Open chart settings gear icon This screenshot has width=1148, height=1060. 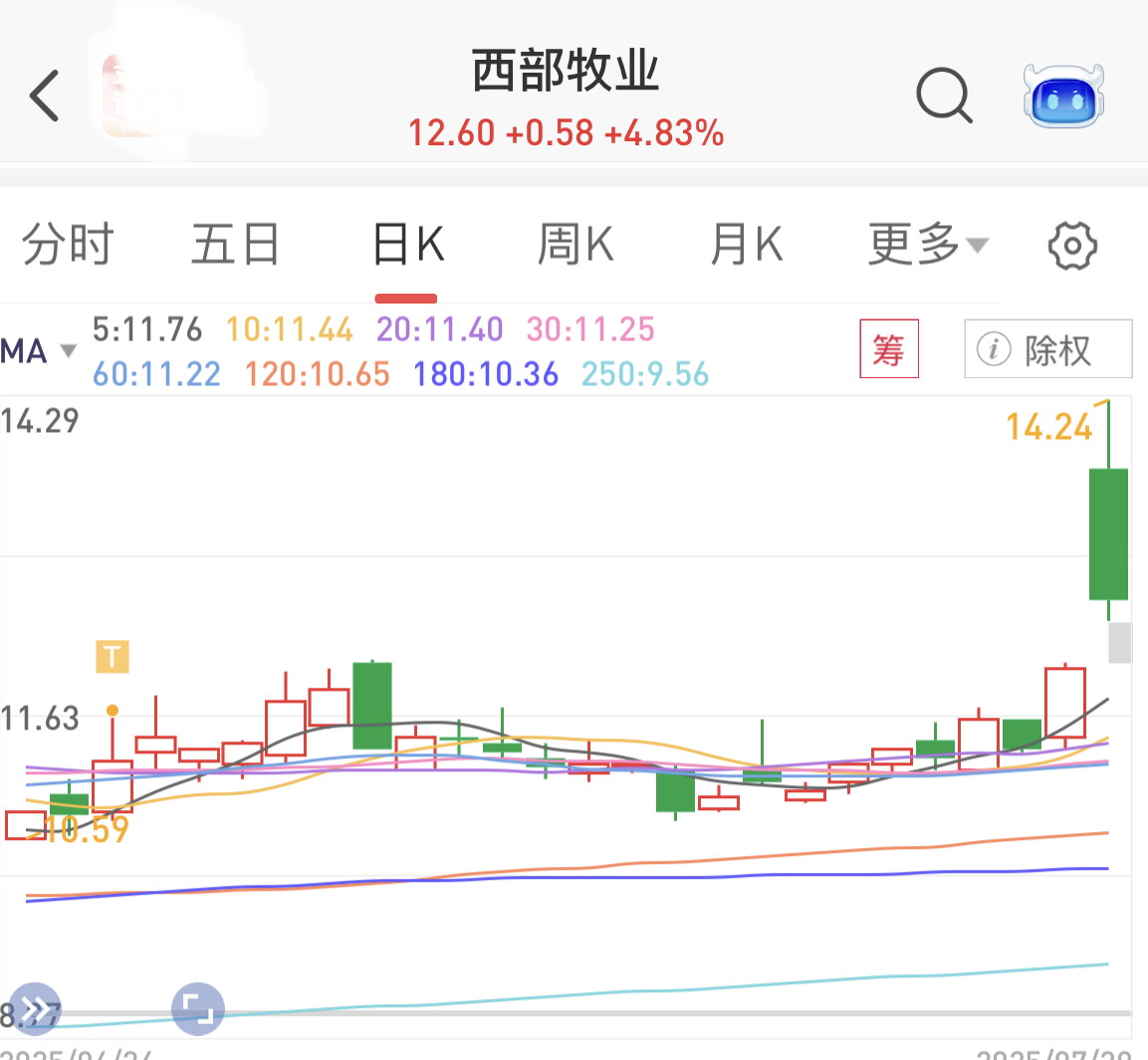(x=1072, y=245)
